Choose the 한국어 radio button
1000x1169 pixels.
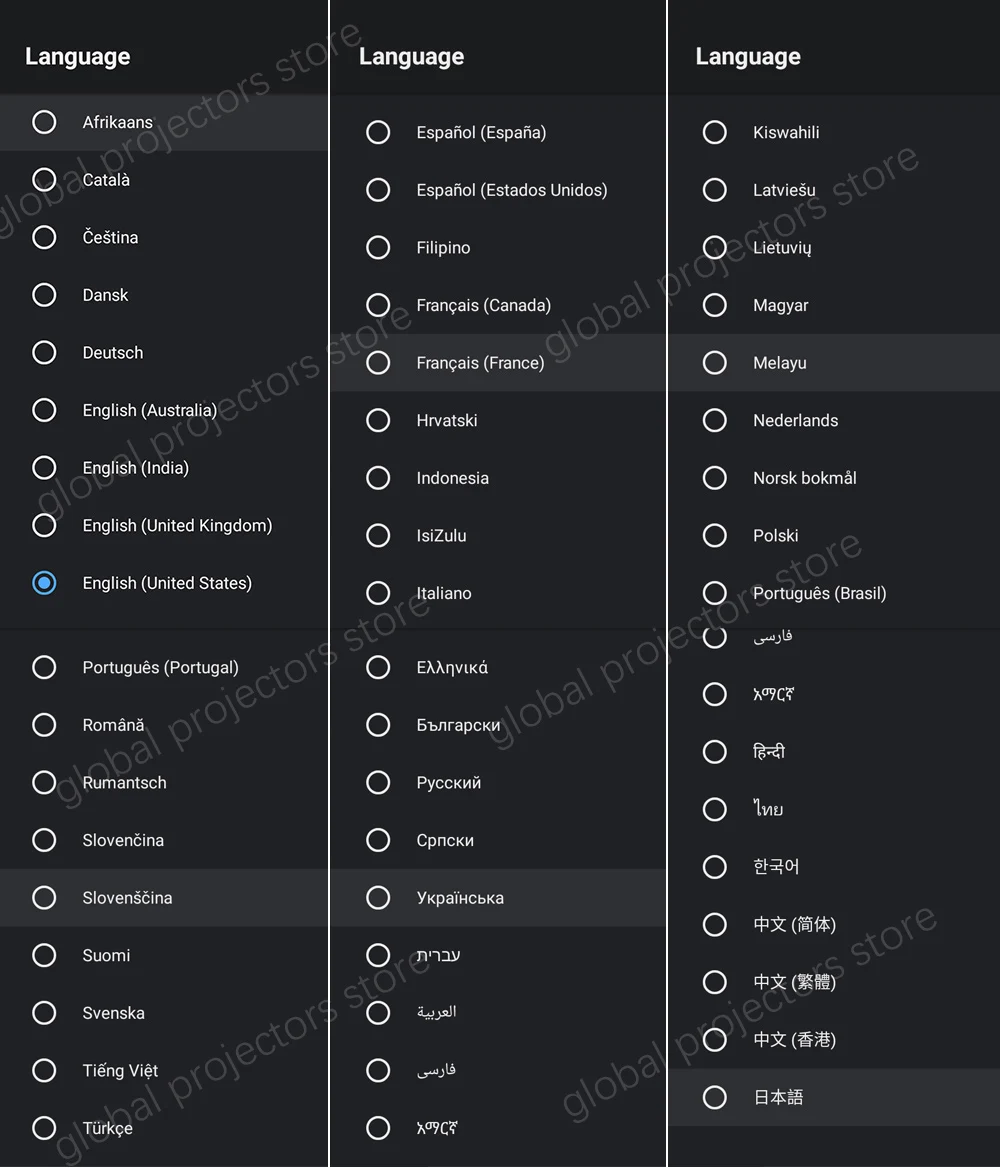click(715, 867)
